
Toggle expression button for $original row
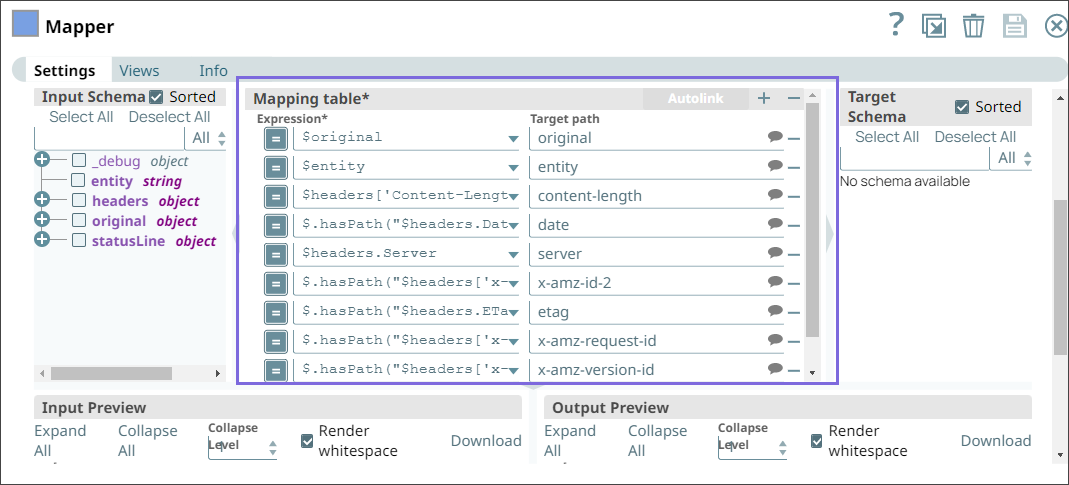pos(276,138)
